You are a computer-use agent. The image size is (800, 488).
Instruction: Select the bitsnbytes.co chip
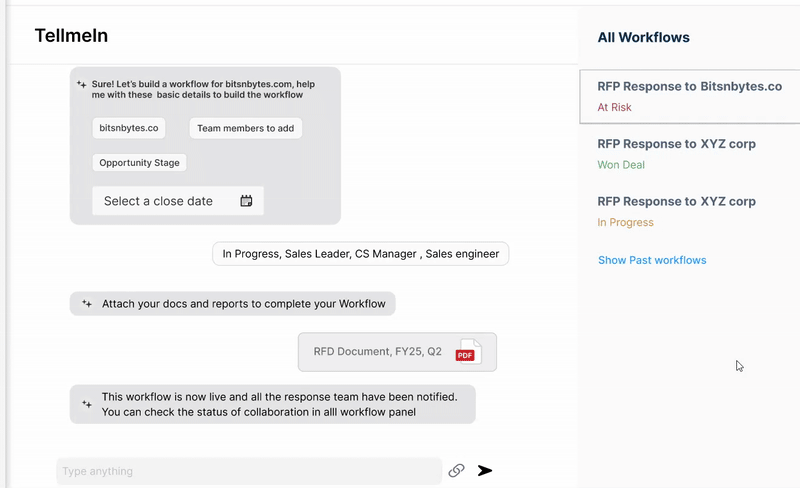(129, 128)
